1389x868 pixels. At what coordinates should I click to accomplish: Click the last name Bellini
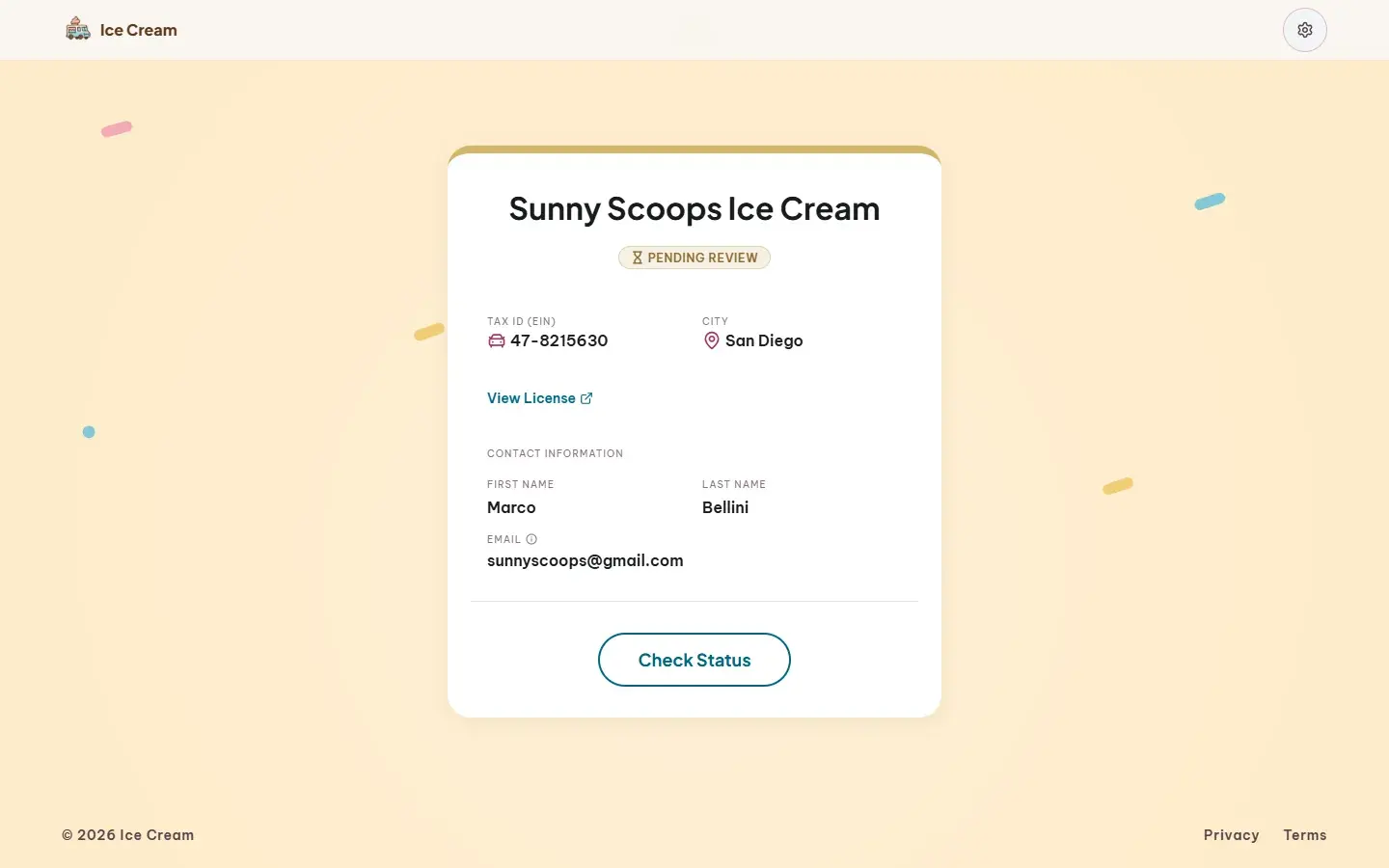[725, 507]
